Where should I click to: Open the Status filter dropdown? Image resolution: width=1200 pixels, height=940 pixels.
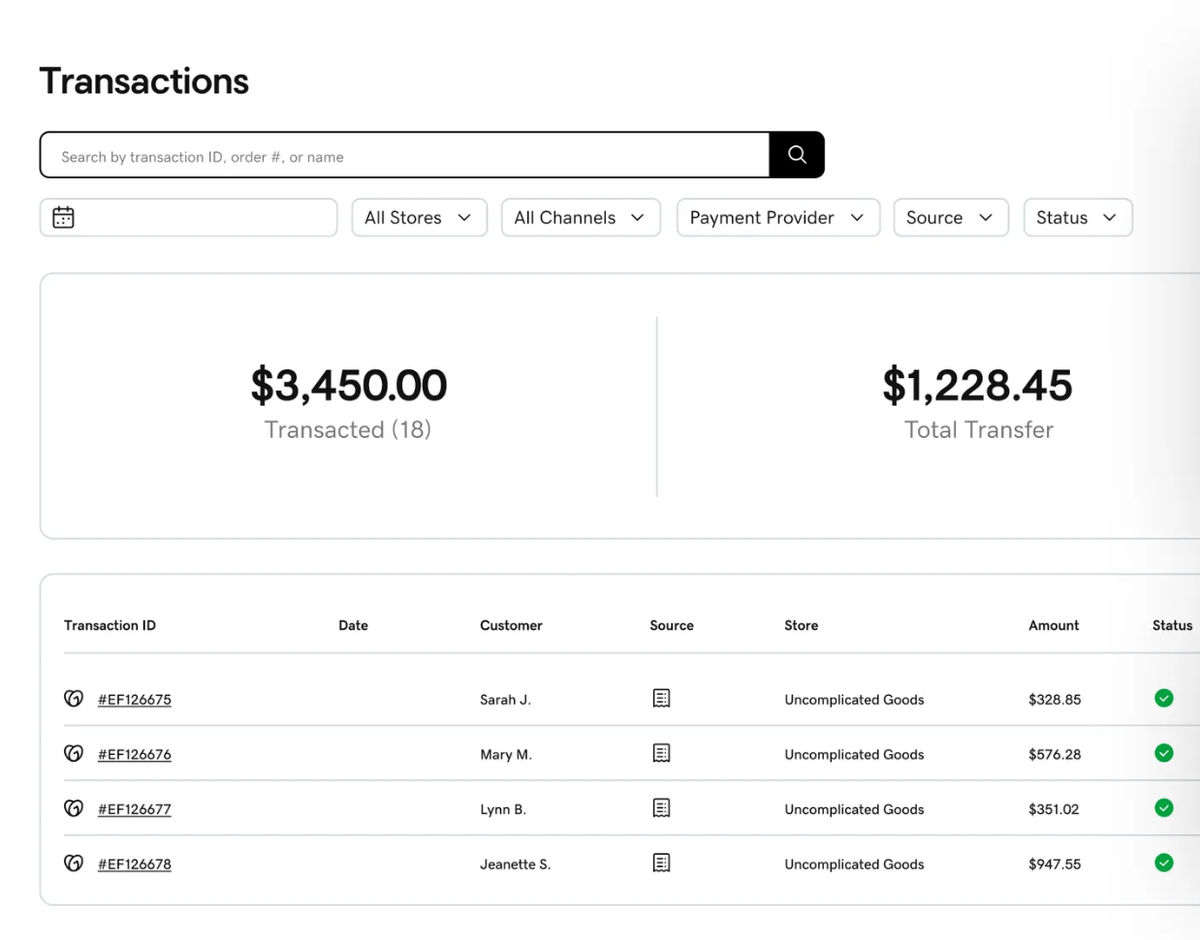click(1077, 217)
